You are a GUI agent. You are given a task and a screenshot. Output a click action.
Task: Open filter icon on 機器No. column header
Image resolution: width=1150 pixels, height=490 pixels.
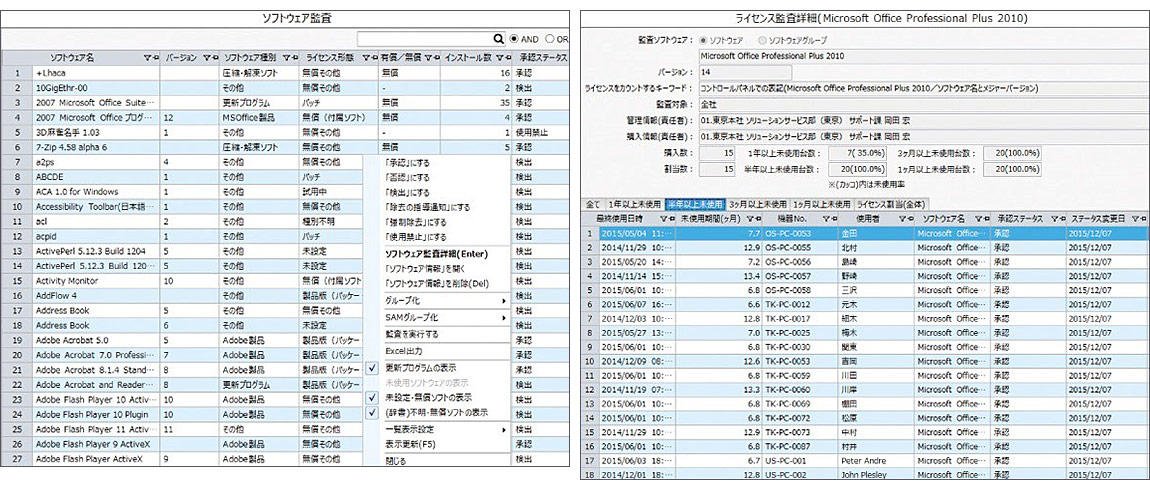826,219
